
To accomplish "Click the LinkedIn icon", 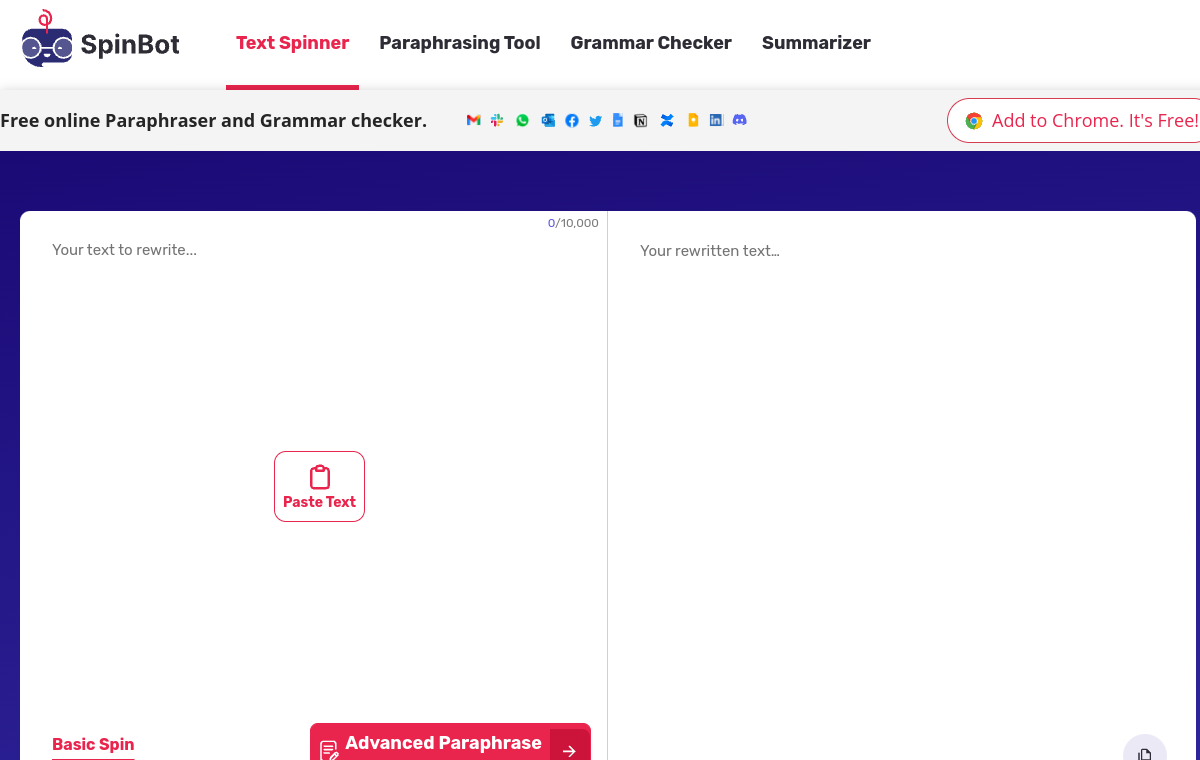I will click(x=716, y=120).
